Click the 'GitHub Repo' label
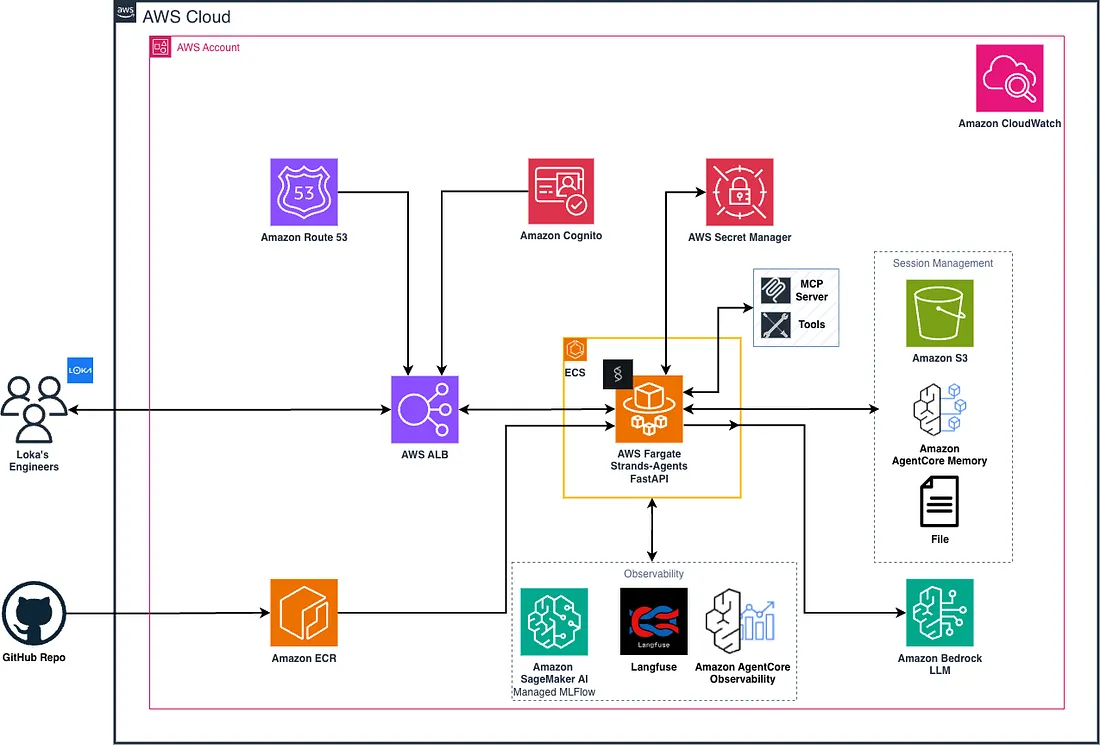 (x=34, y=657)
